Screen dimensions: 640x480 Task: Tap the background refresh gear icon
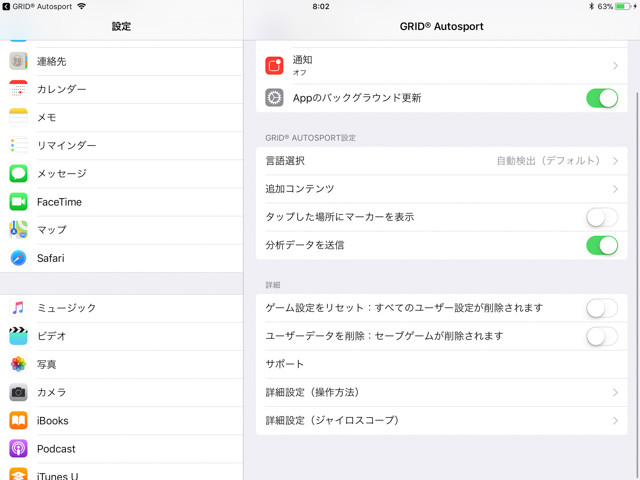[x=274, y=98]
